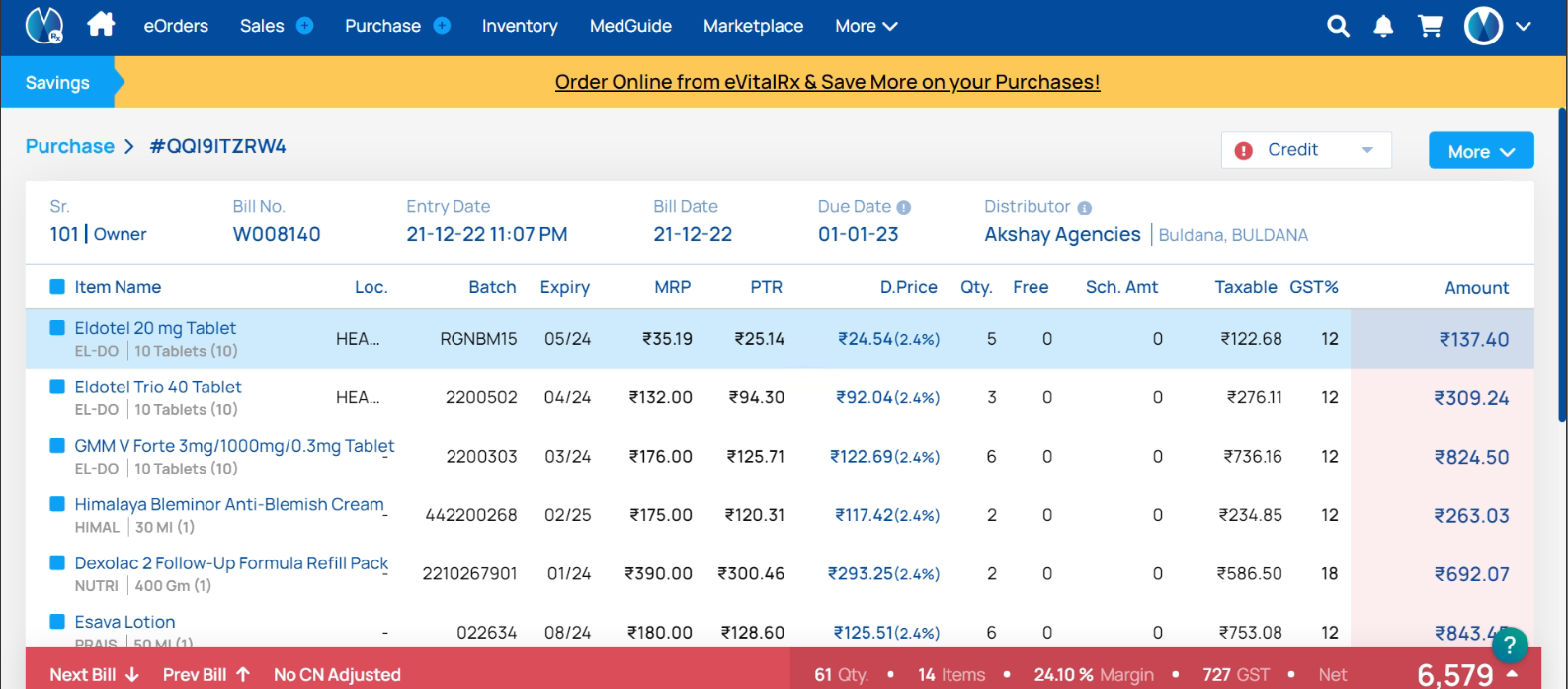Viewport: 1568px width, 689px height.
Task: Open the user profile avatar
Action: (x=1483, y=26)
